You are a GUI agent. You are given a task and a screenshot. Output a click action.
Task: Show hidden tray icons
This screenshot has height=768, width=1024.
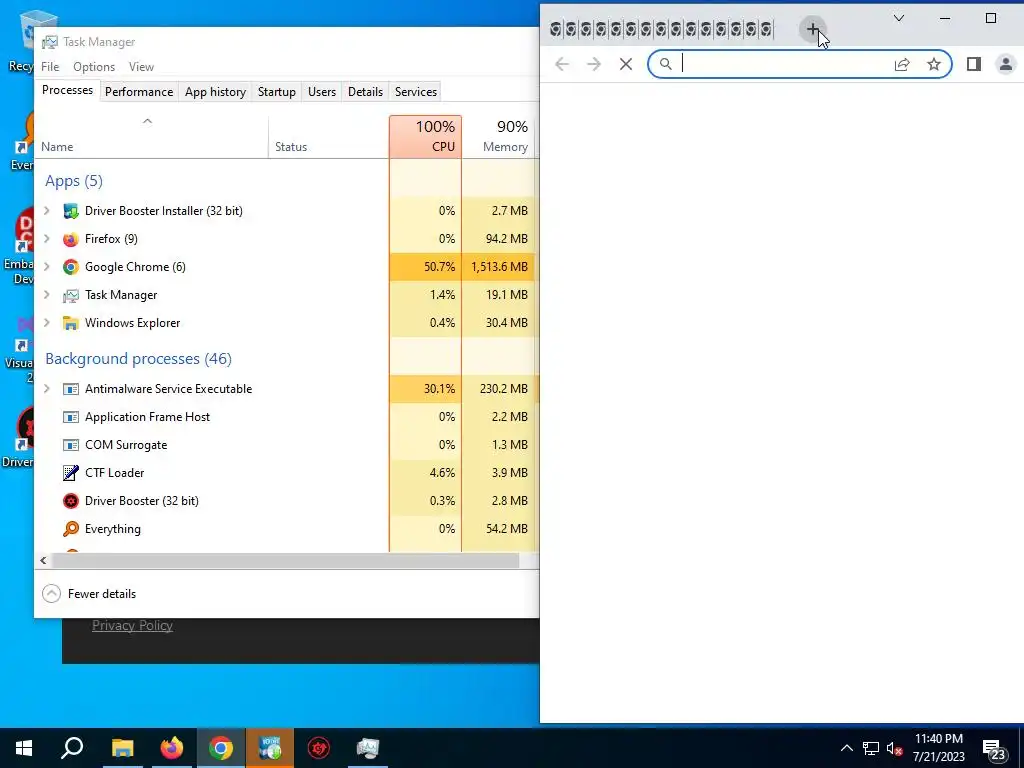coord(846,748)
